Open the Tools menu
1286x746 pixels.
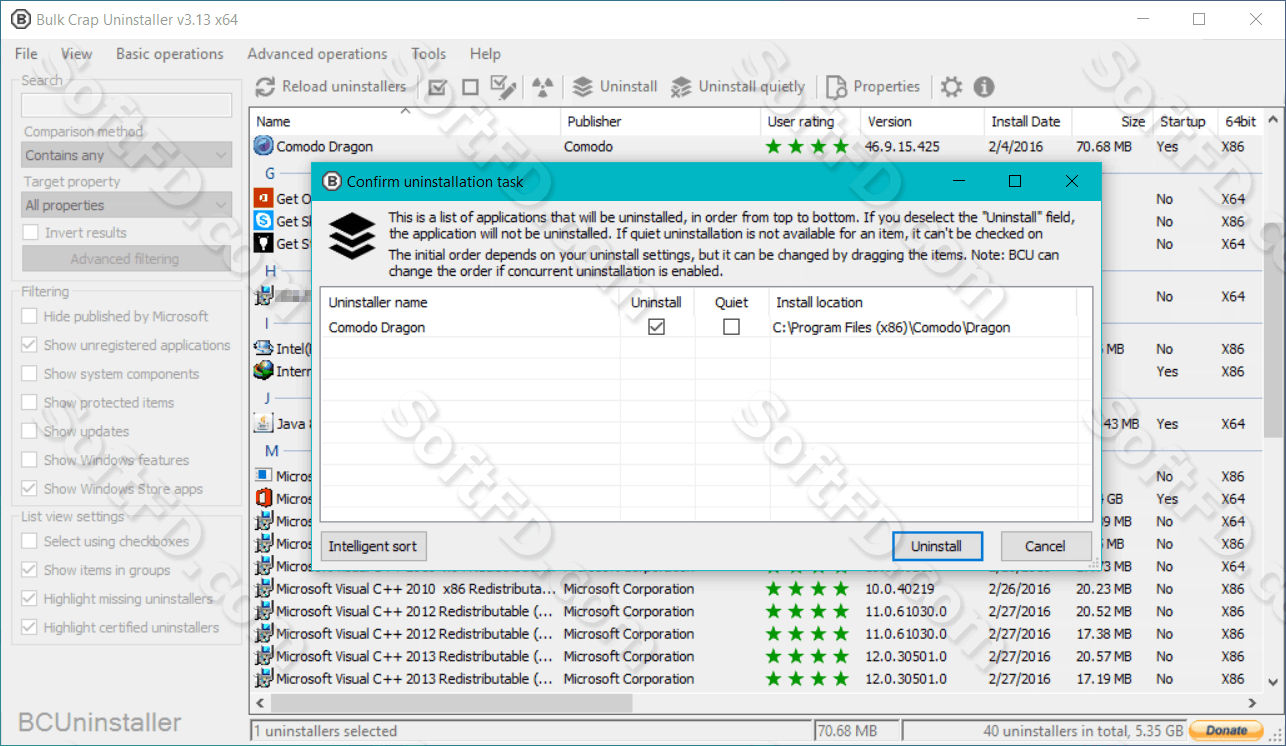point(429,54)
